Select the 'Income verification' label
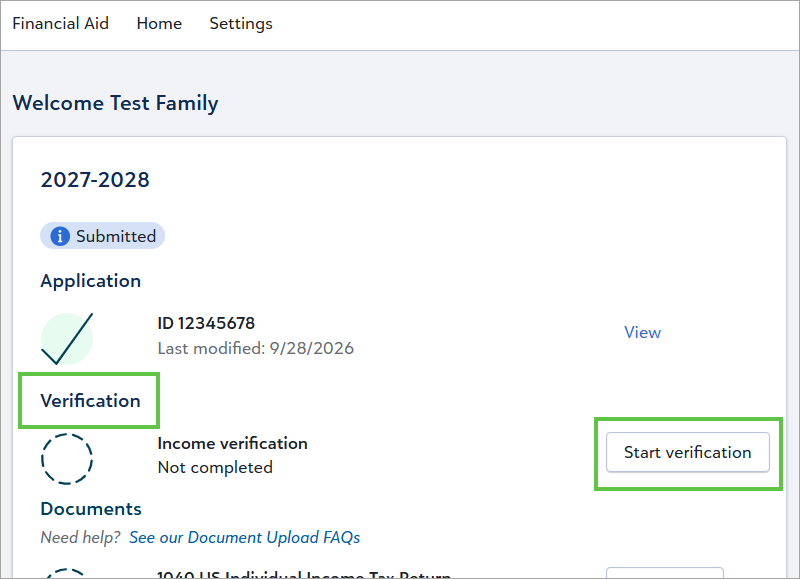 tap(233, 443)
